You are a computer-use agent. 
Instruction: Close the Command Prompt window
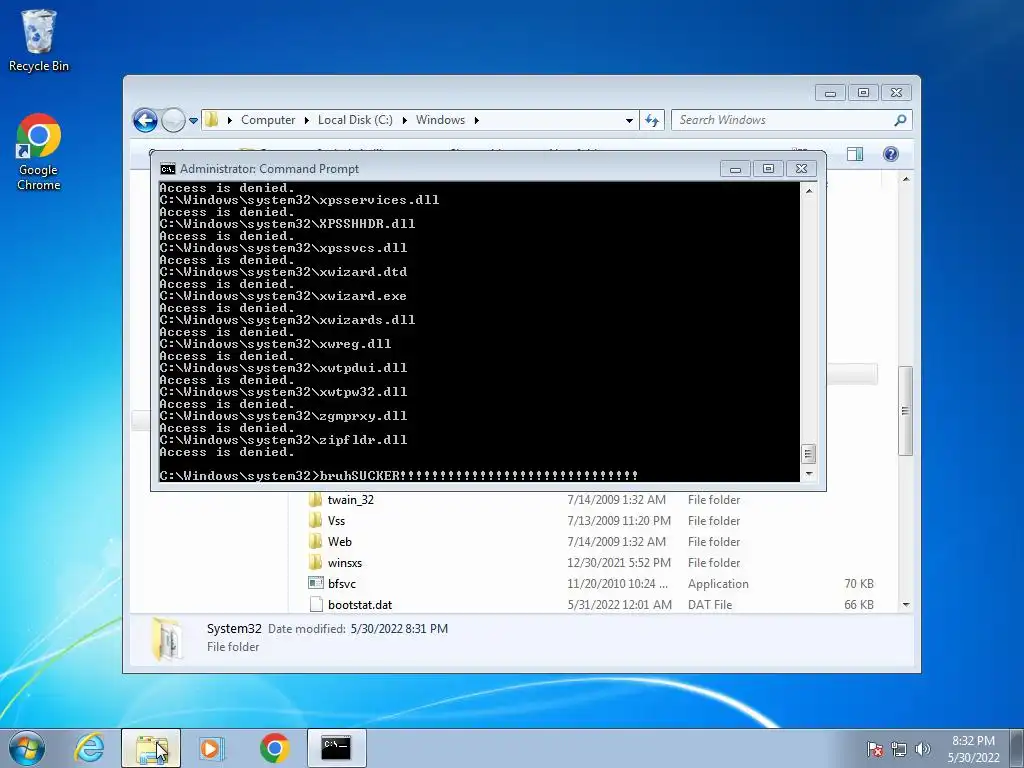pyautogui.click(x=801, y=169)
